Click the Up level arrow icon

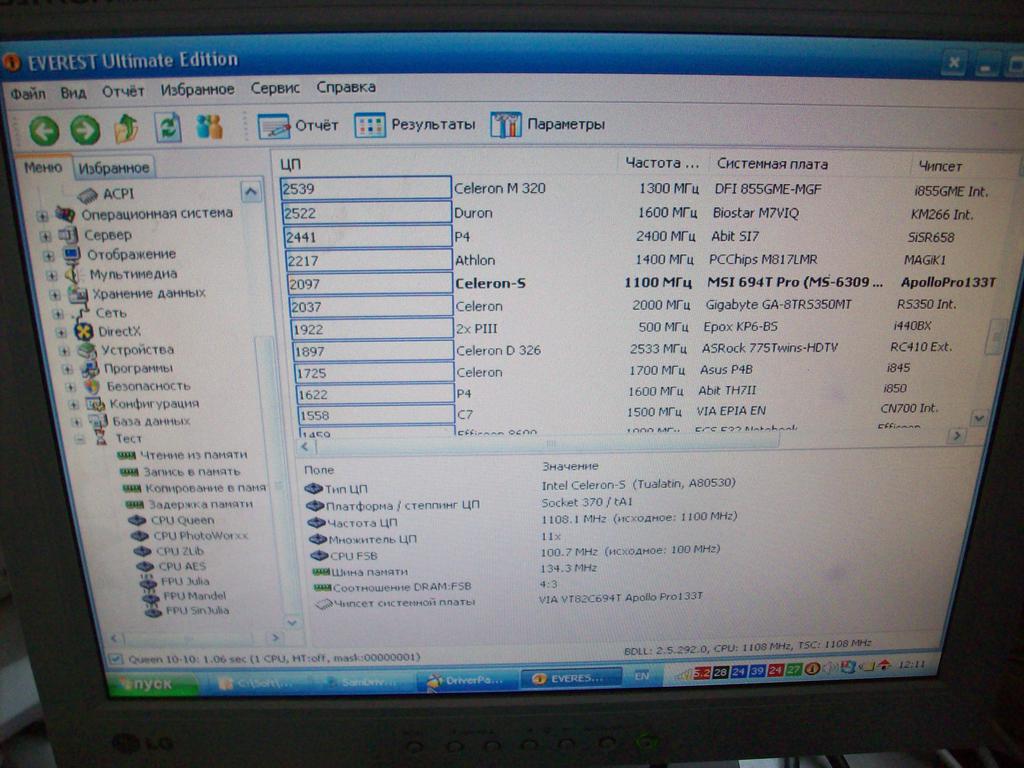pyautogui.click(x=126, y=128)
